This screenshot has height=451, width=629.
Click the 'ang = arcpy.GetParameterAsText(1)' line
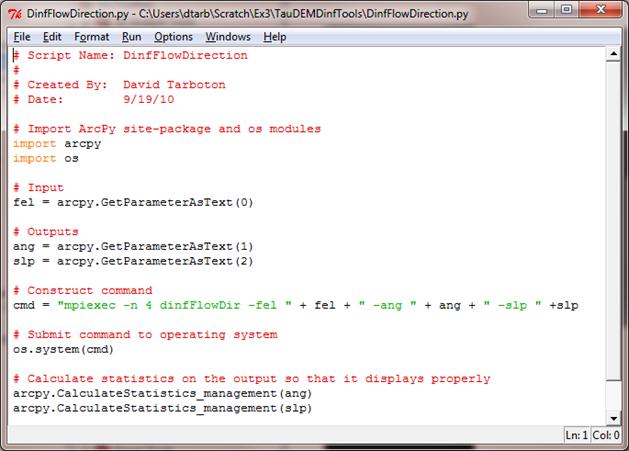[133, 246]
